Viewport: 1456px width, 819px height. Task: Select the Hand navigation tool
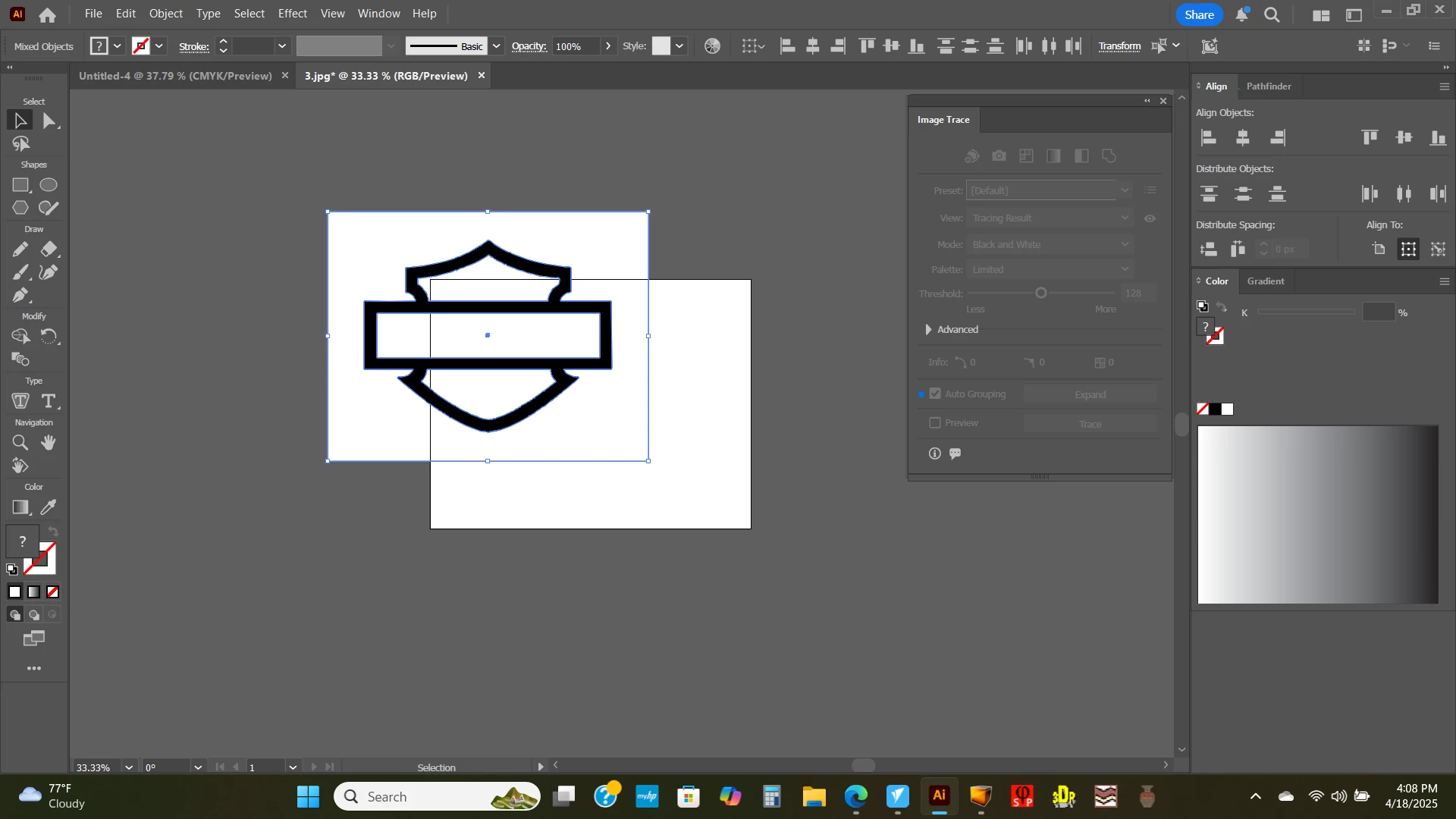[49, 443]
